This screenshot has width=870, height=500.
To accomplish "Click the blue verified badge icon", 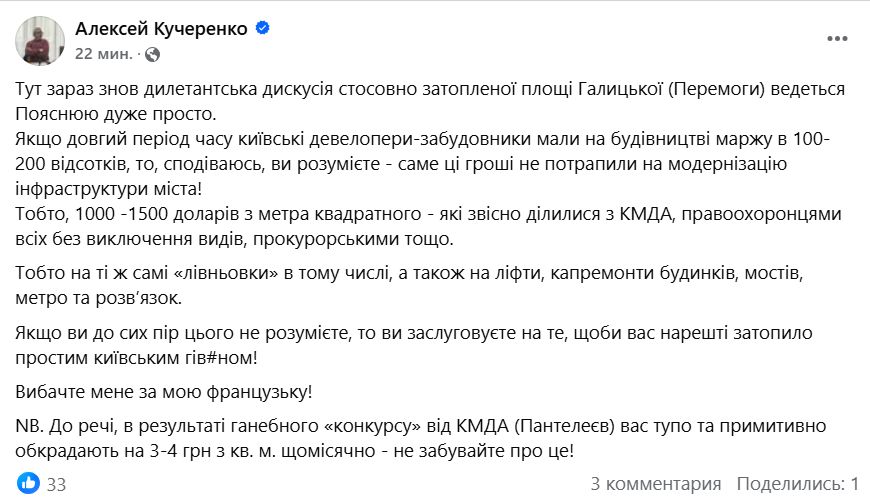I will coord(263,29).
